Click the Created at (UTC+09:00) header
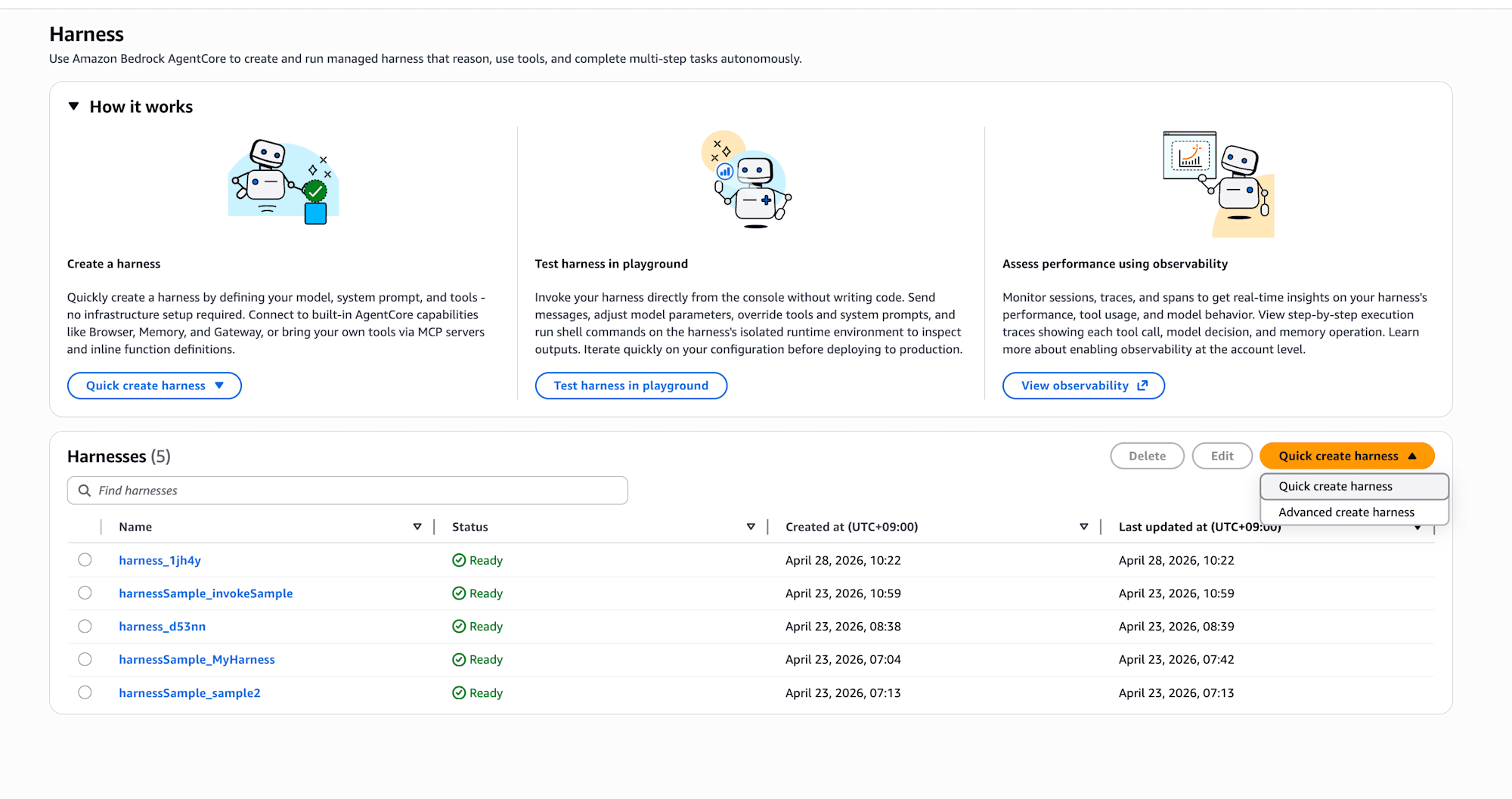1512x799 pixels. click(x=851, y=527)
